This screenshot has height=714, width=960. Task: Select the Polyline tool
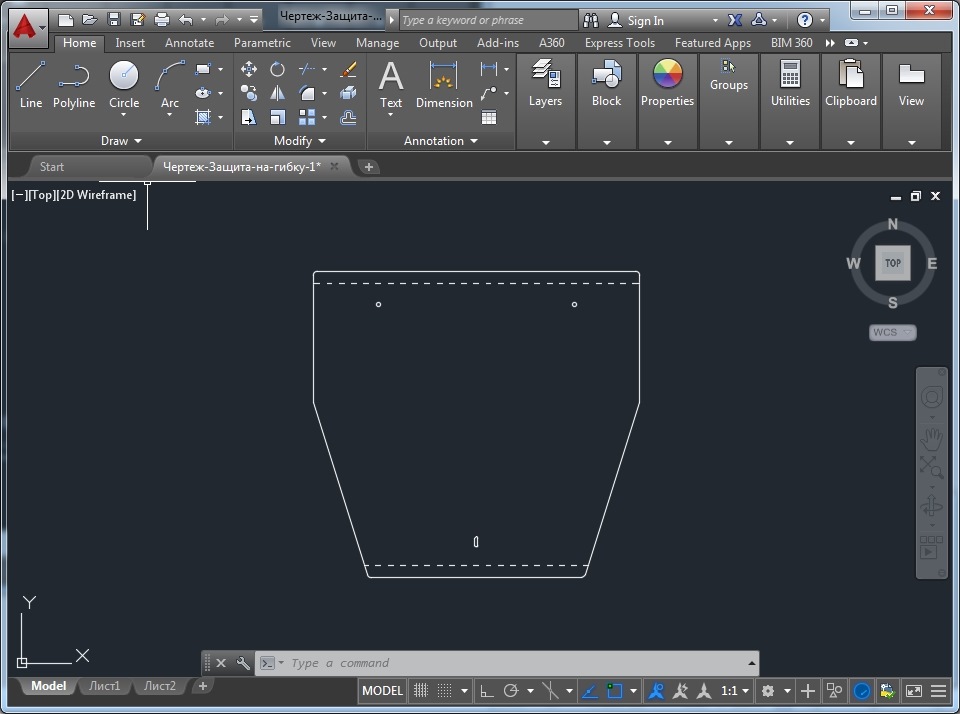(x=74, y=84)
